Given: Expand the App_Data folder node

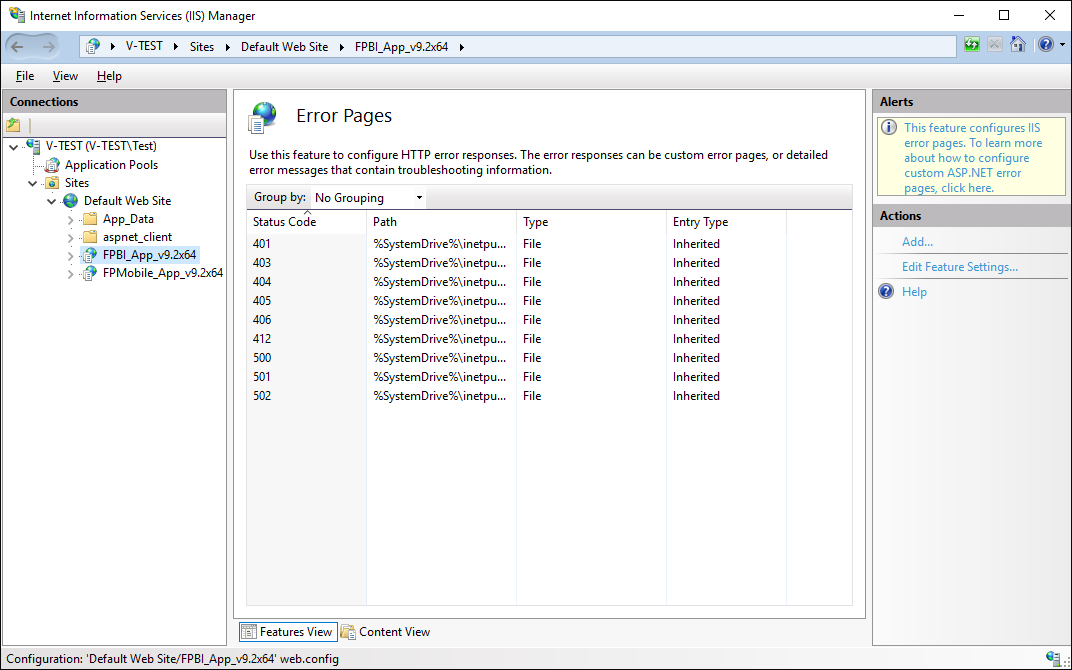Looking at the screenshot, I should point(71,219).
